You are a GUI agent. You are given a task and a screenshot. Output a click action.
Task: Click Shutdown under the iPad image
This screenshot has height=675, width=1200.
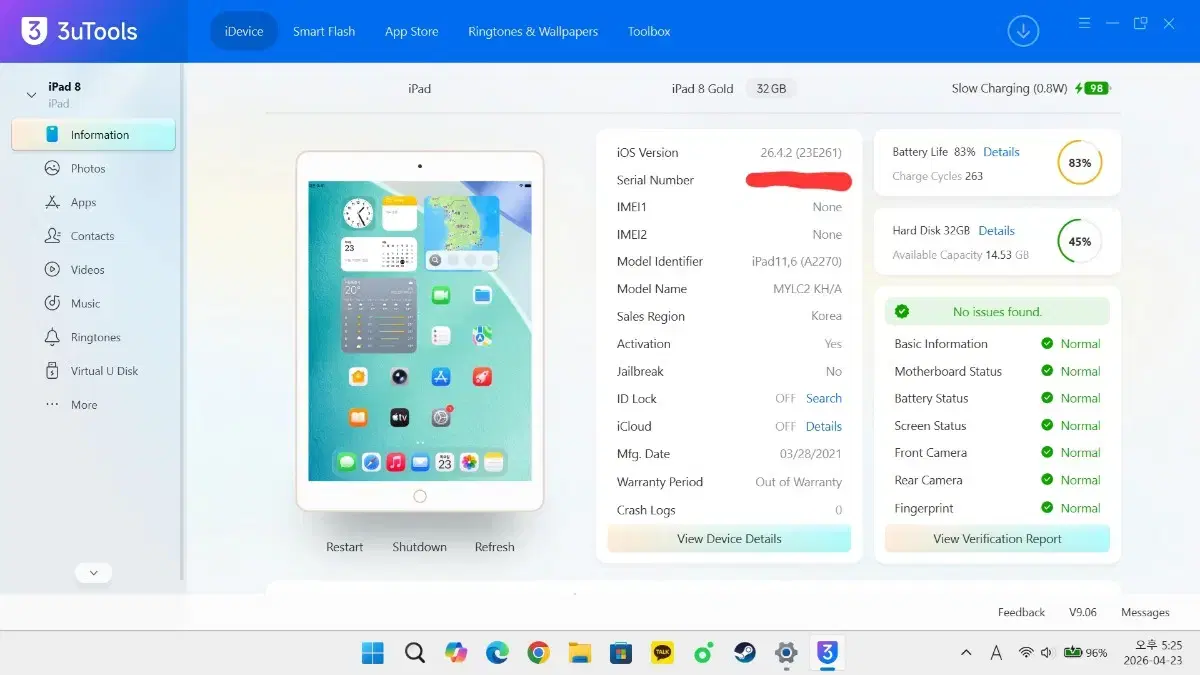(x=419, y=547)
